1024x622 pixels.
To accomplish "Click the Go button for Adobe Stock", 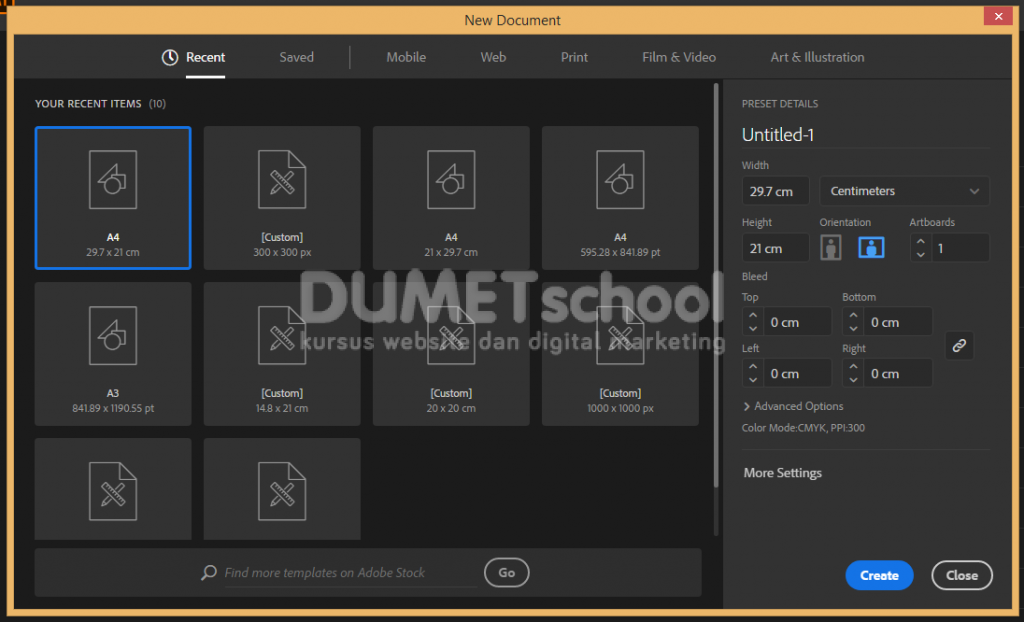I will coord(507,573).
